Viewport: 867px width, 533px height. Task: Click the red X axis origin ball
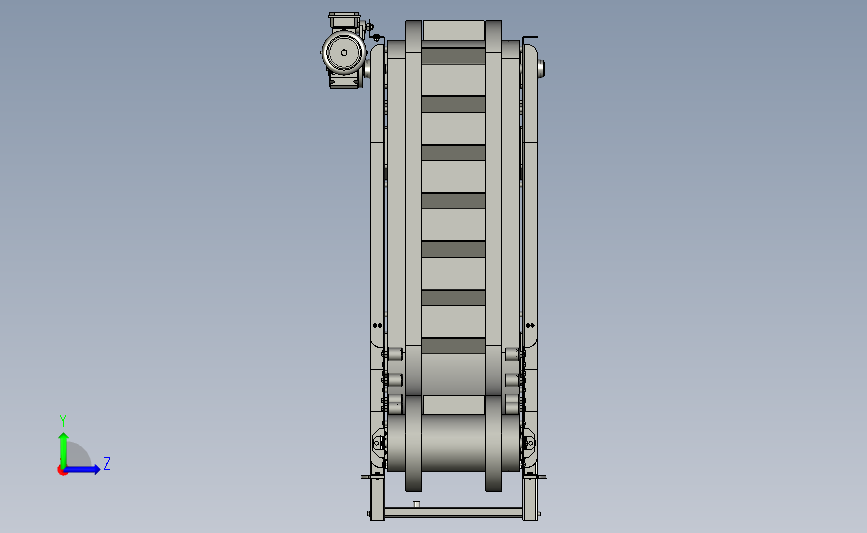[x=62, y=471]
